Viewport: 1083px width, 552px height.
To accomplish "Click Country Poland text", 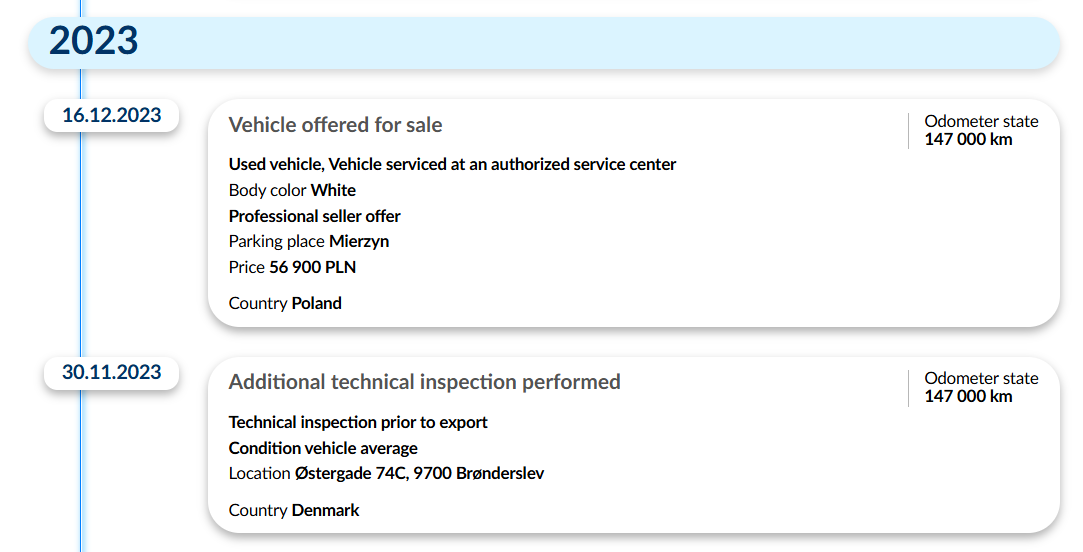I will point(285,303).
